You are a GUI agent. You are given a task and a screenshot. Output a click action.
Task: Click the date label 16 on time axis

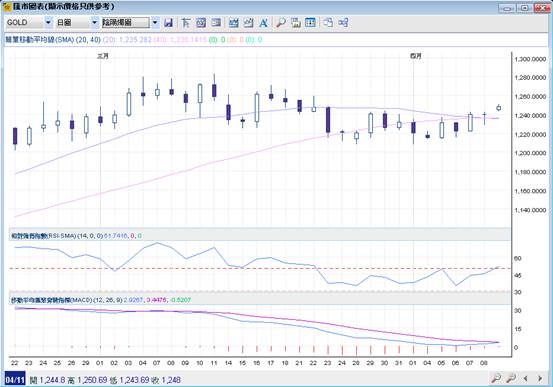pos(256,363)
